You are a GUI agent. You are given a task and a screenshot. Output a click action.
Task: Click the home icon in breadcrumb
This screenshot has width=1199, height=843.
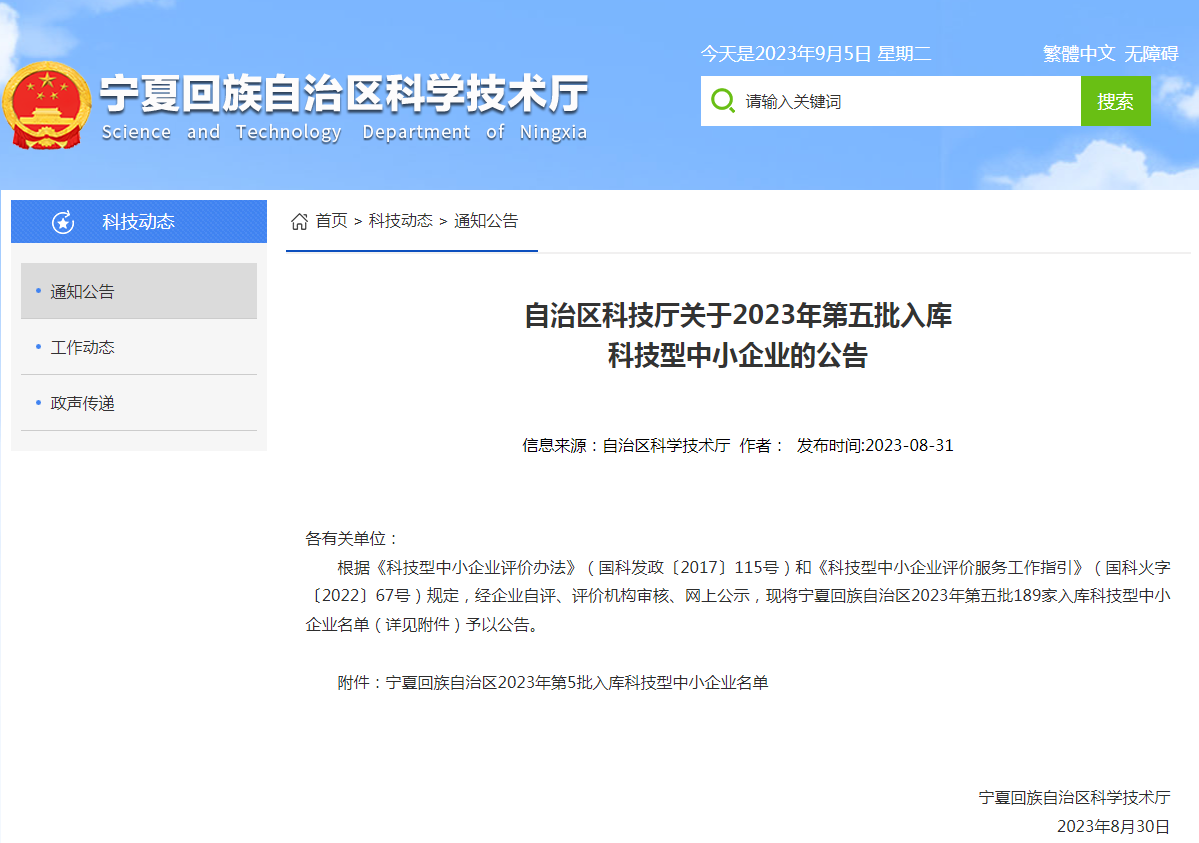299,221
